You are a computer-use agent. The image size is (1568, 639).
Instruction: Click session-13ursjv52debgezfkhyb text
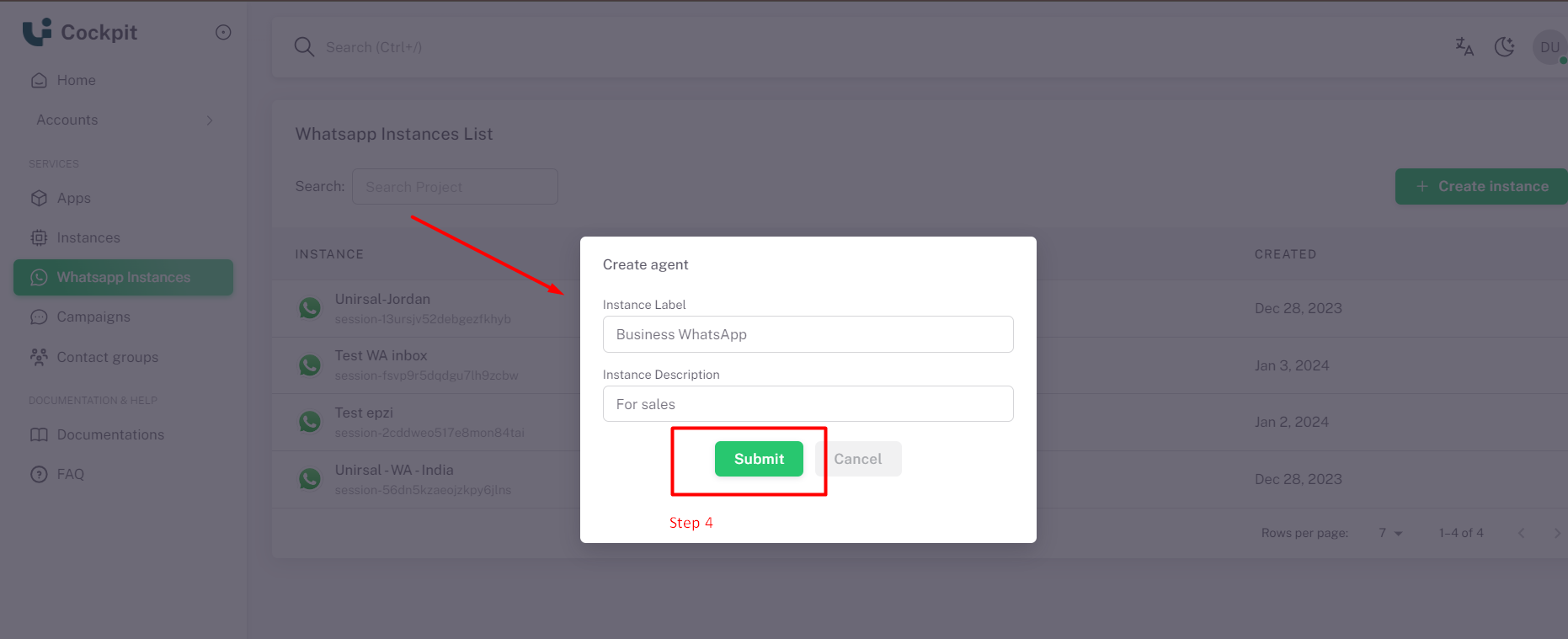423,319
